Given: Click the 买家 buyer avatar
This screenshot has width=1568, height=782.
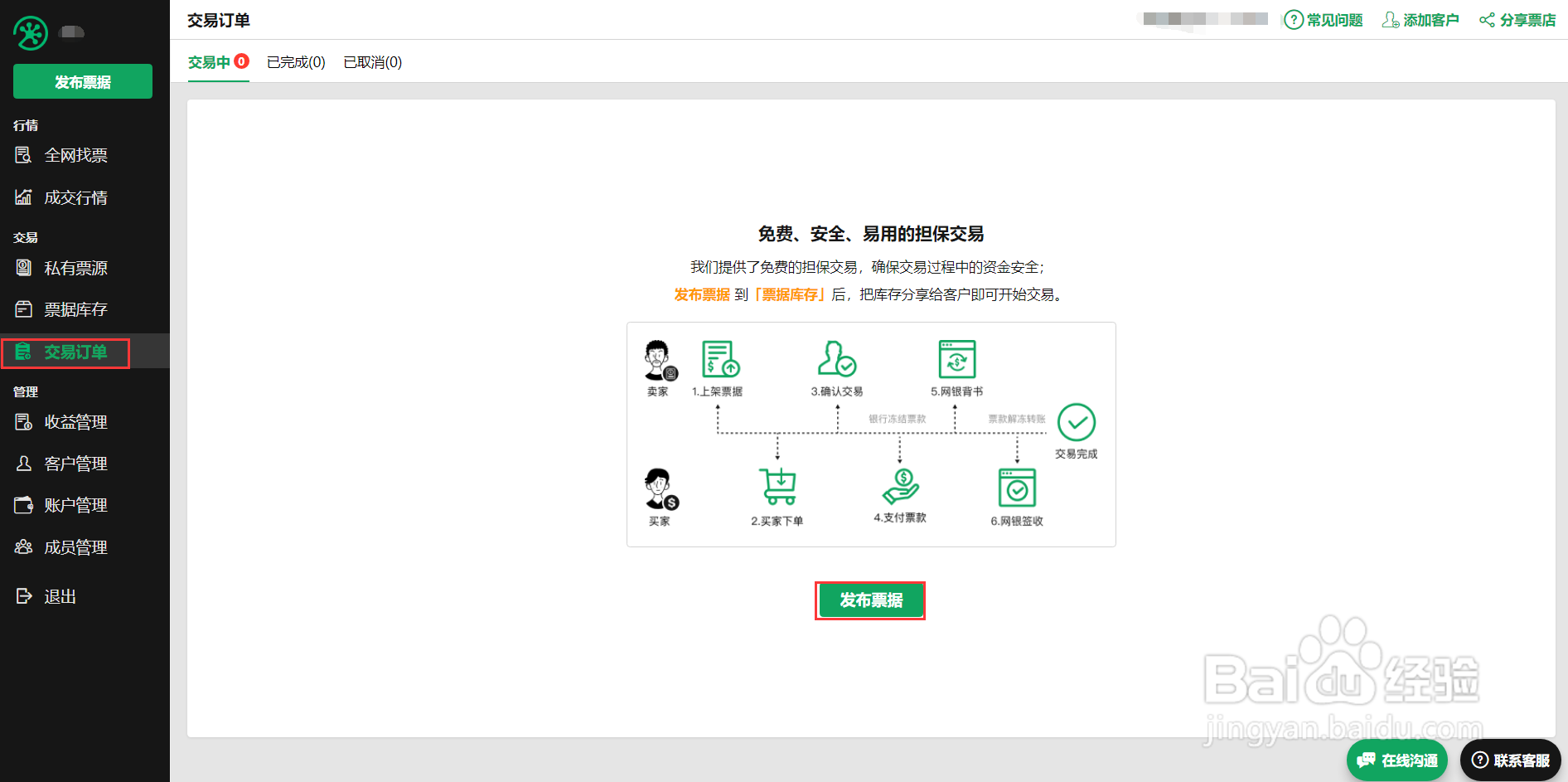Looking at the screenshot, I should pyautogui.click(x=661, y=489).
